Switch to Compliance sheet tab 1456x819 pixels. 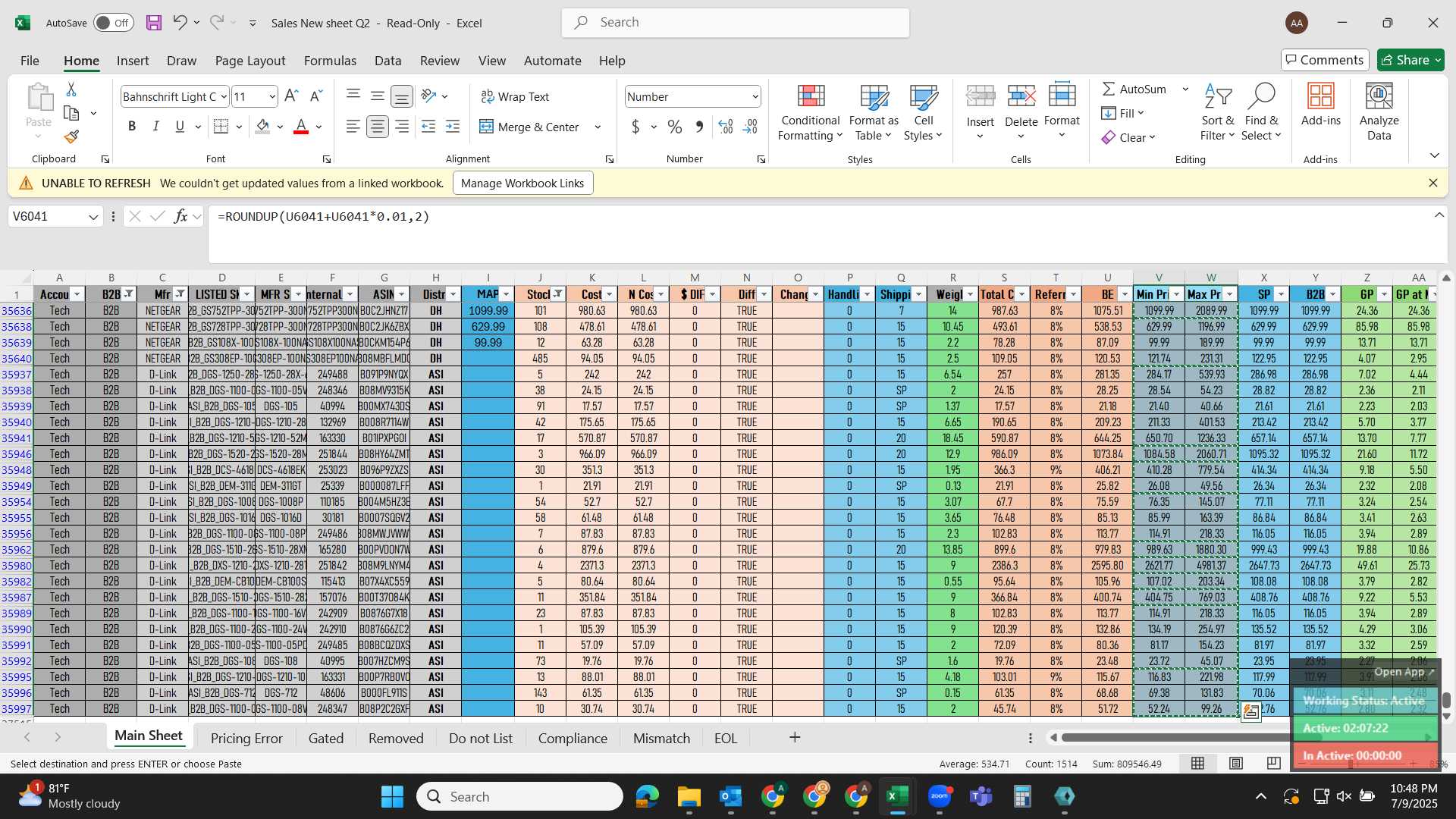[573, 738]
